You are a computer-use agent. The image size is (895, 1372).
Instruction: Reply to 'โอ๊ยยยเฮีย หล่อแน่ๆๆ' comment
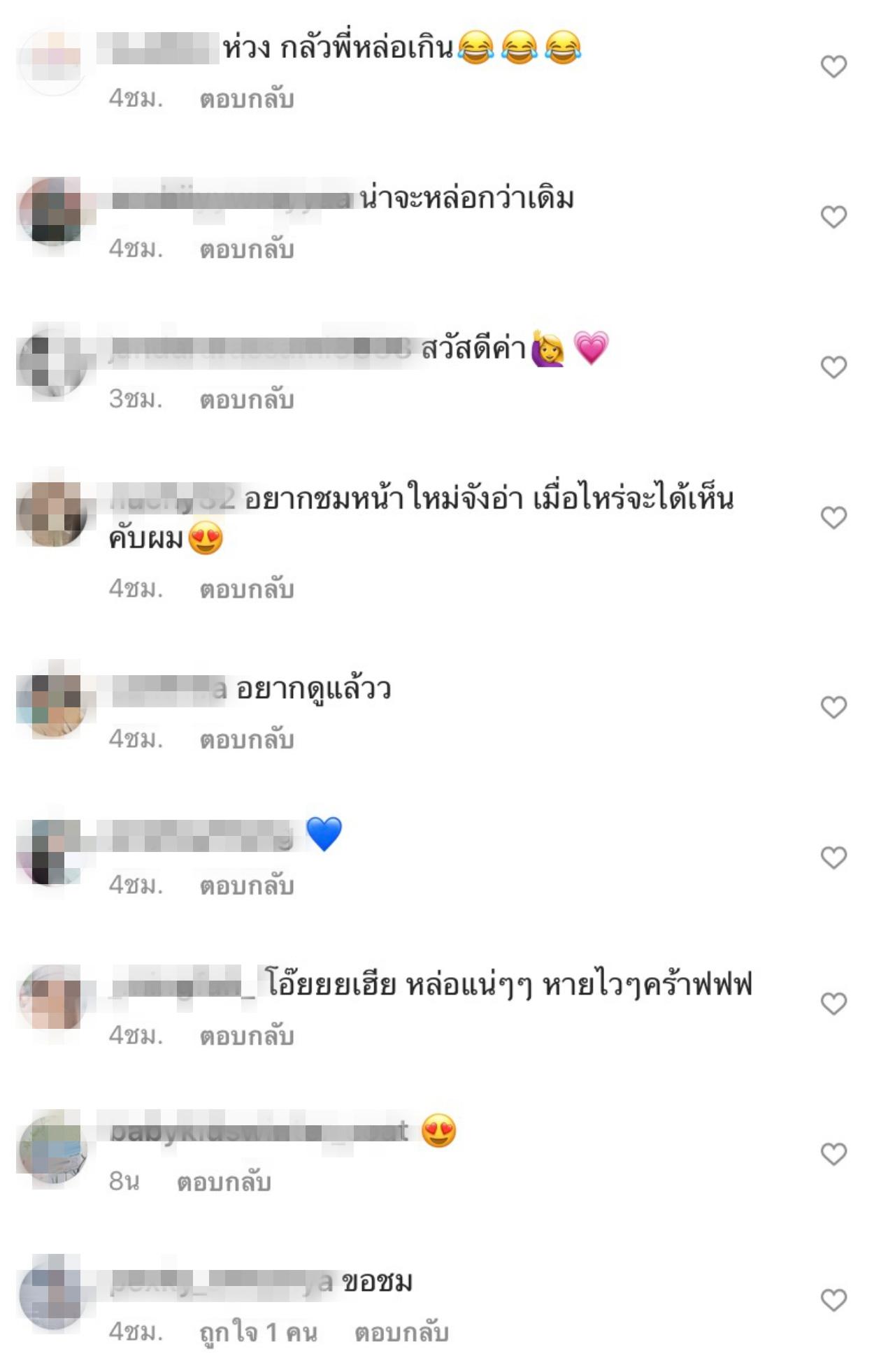point(247,1035)
